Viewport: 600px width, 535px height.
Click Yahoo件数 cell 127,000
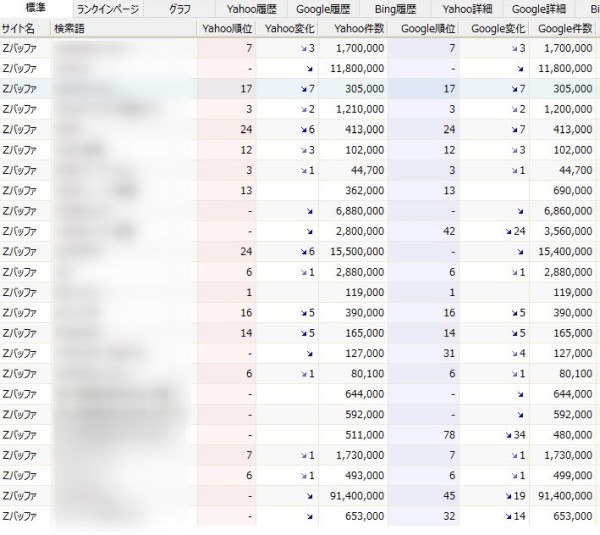point(353,353)
